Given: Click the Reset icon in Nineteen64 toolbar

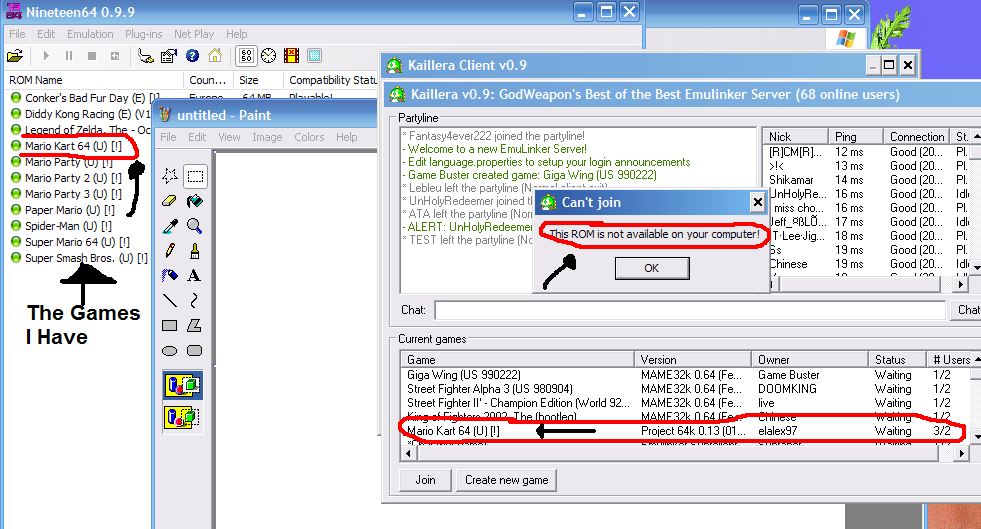Looking at the screenshot, I should [x=115, y=56].
